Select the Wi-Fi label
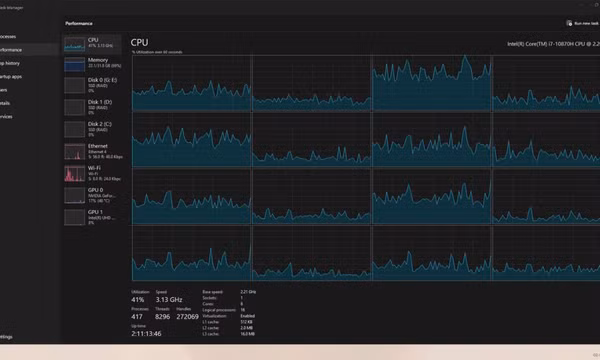The image size is (600, 360). click(x=94, y=168)
